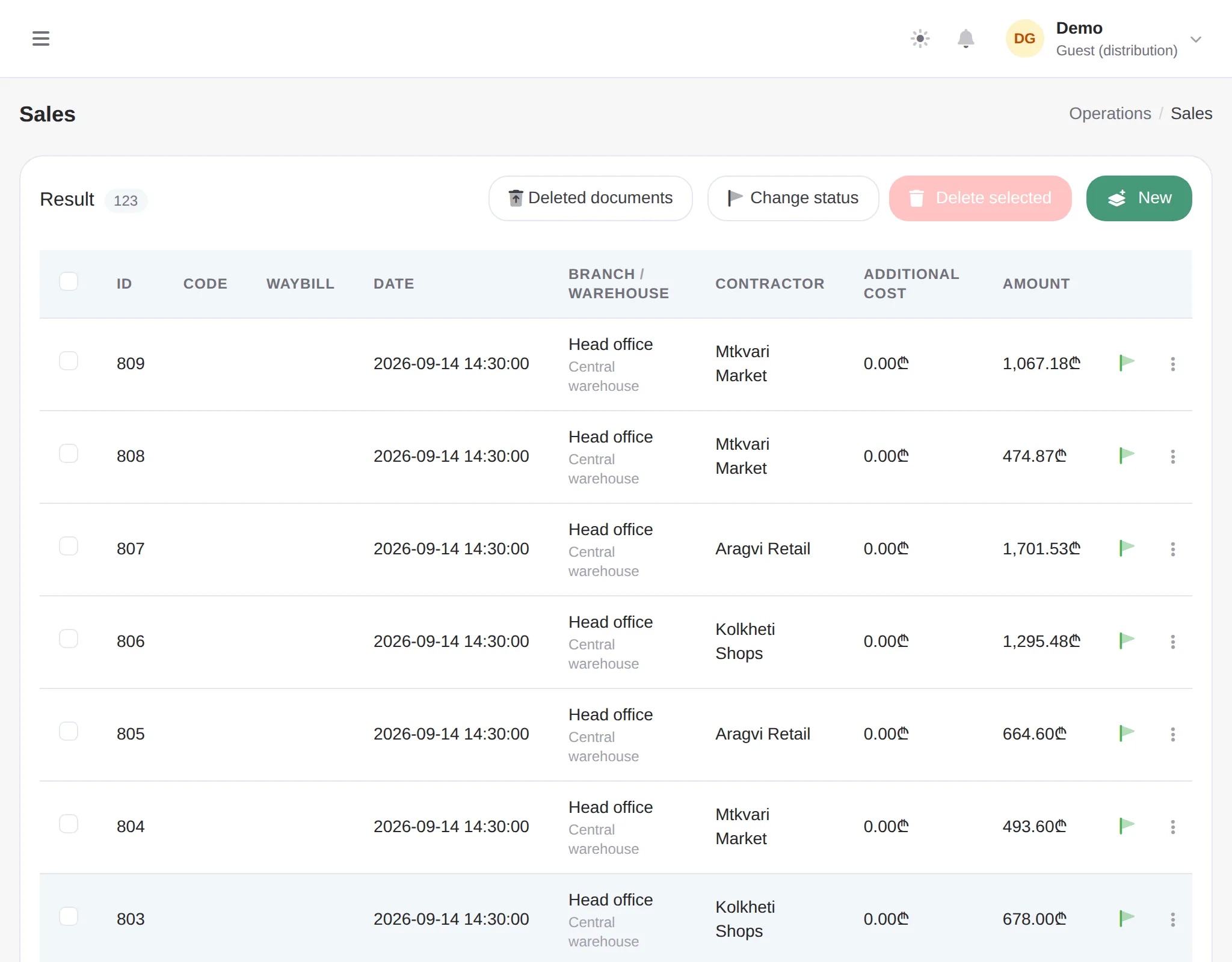Click the amount 664.60 in row 805

pos(1034,734)
